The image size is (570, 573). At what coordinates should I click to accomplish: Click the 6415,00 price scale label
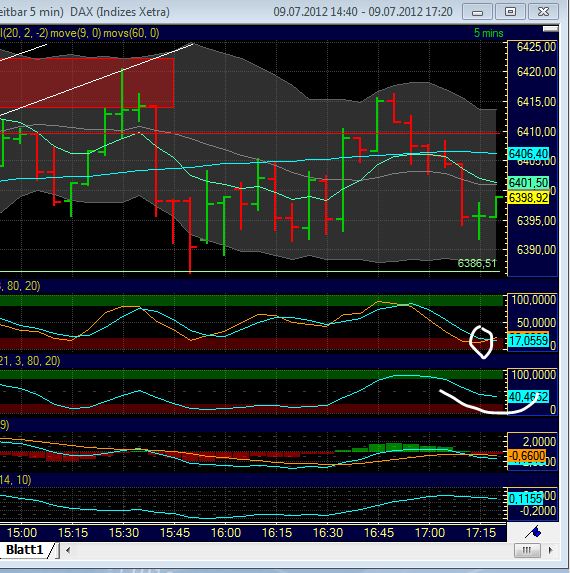(536, 102)
